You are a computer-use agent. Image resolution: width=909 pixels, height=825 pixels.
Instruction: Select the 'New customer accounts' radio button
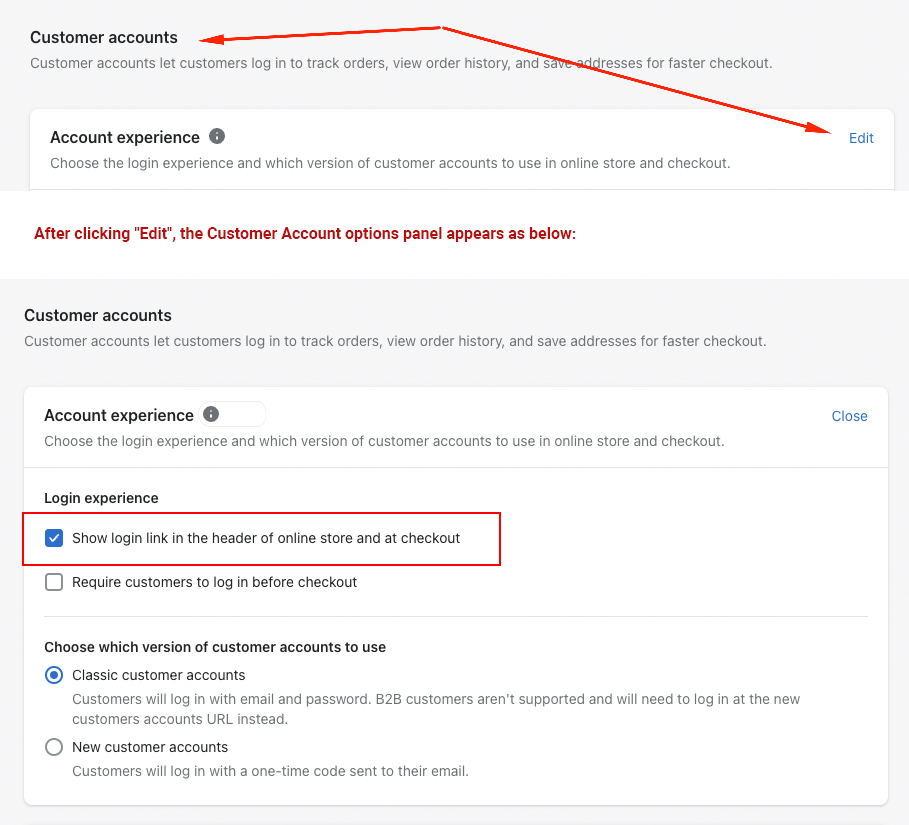pyautogui.click(x=54, y=747)
